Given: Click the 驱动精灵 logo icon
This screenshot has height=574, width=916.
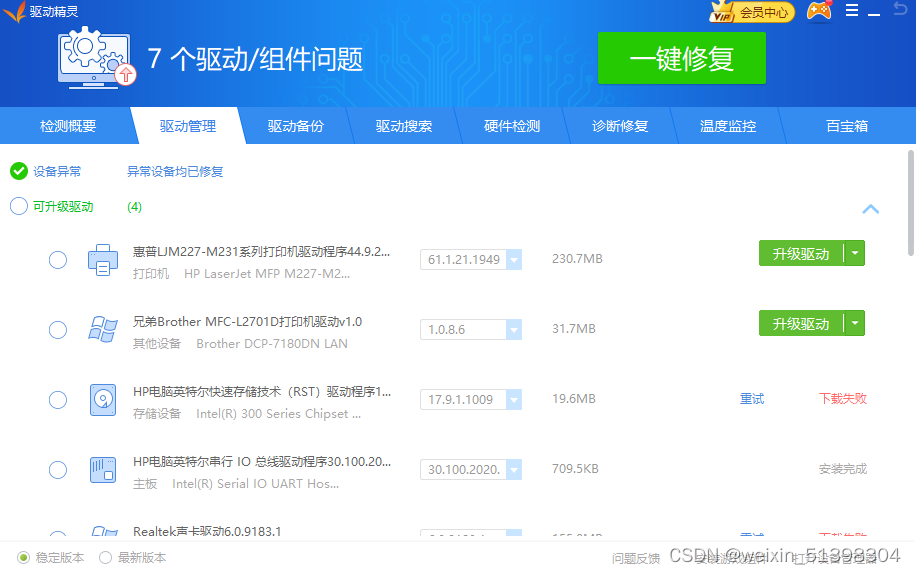Looking at the screenshot, I should tap(15, 11).
